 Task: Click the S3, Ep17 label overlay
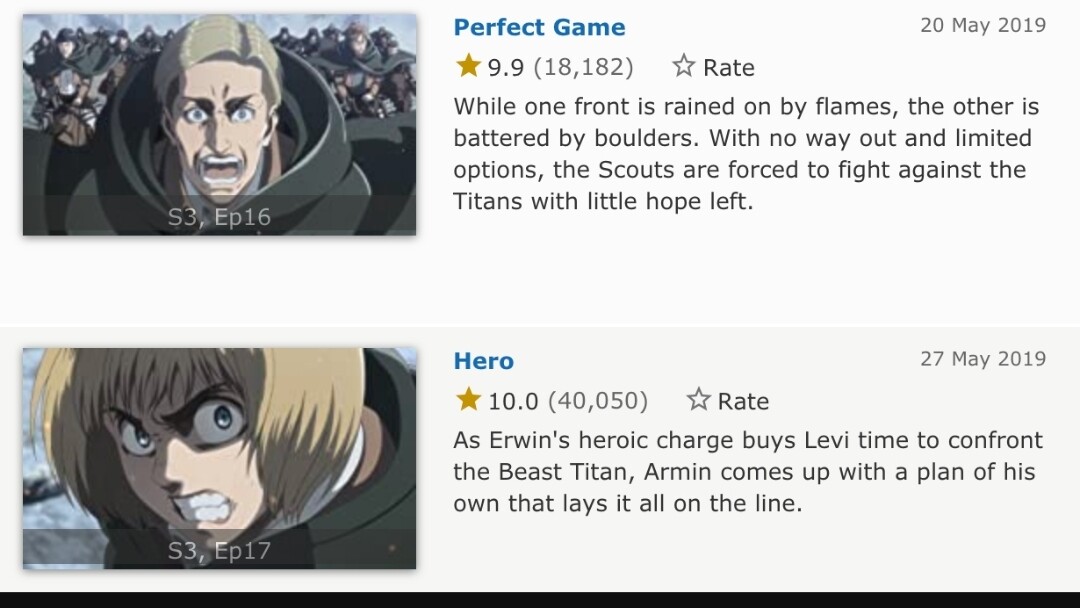pyautogui.click(x=219, y=550)
